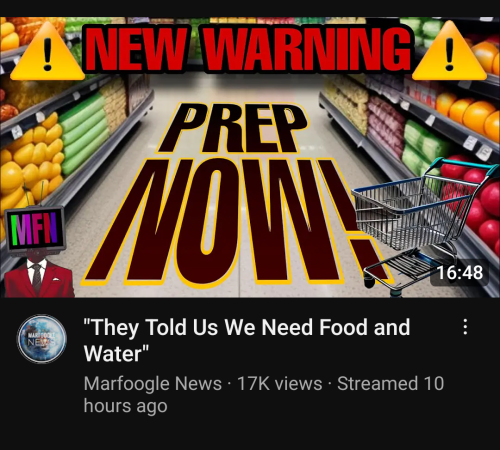Click the MFN television logo
This screenshot has height=450, width=500.
(35, 229)
